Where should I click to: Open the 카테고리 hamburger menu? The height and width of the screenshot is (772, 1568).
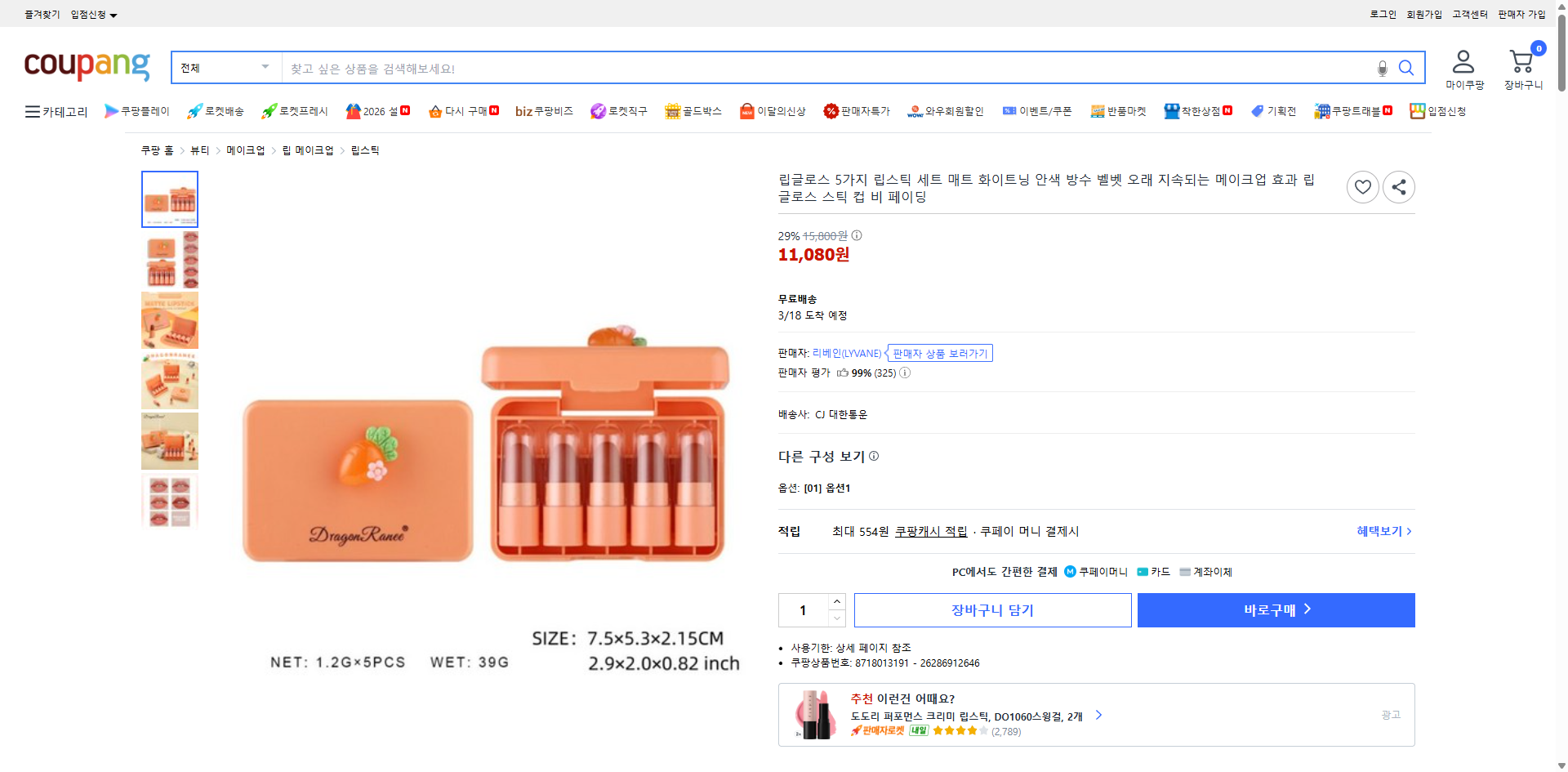tap(33, 111)
